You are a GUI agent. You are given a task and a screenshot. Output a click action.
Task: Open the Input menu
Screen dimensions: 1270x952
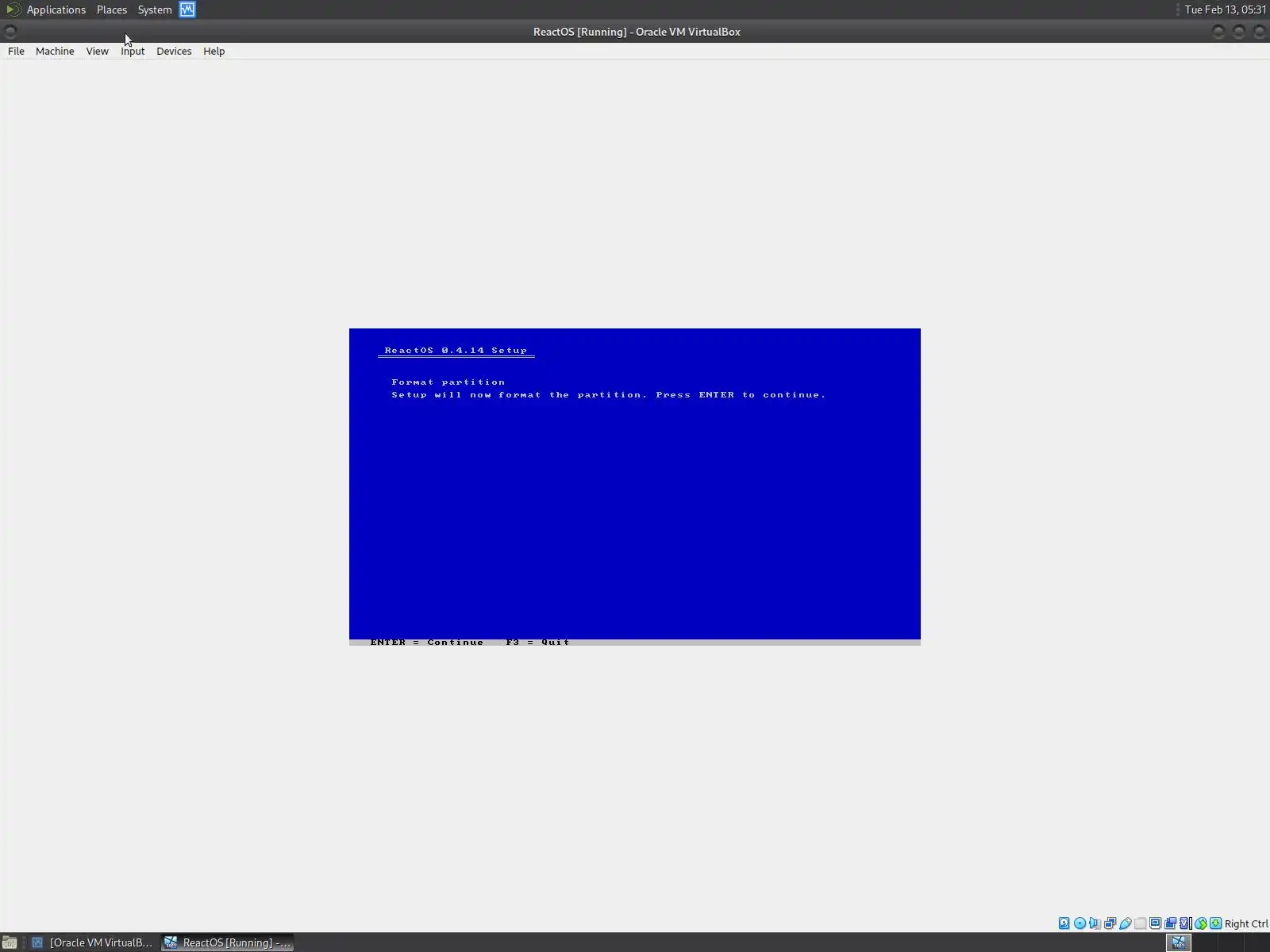coord(133,51)
